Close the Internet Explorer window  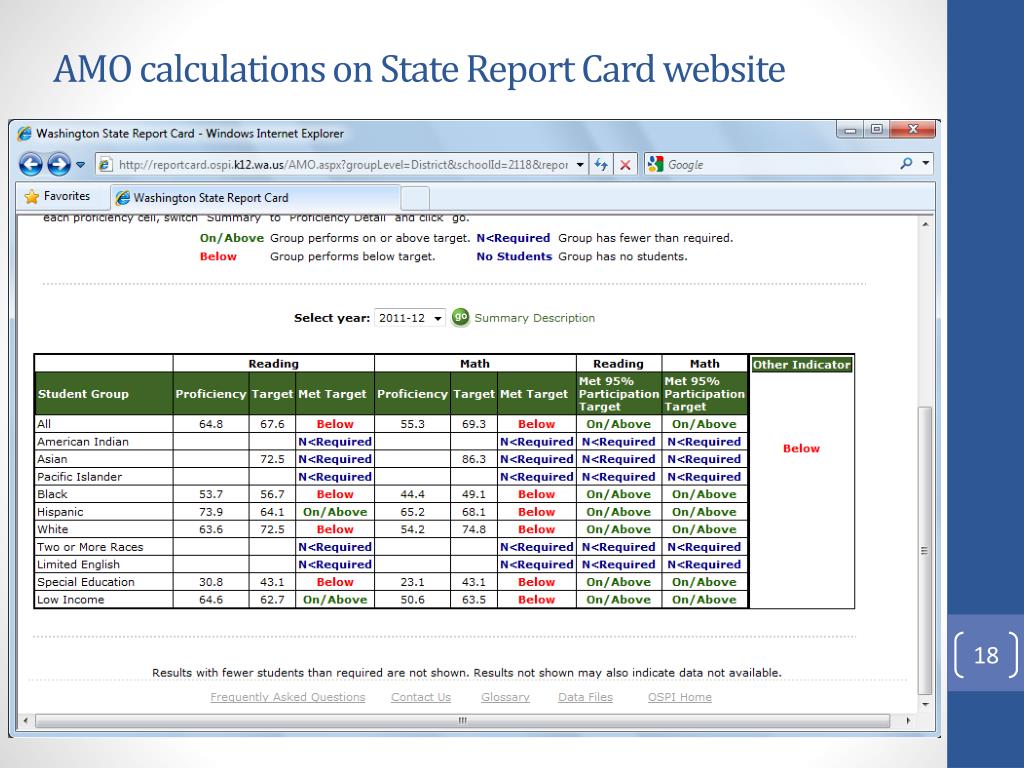coord(913,130)
